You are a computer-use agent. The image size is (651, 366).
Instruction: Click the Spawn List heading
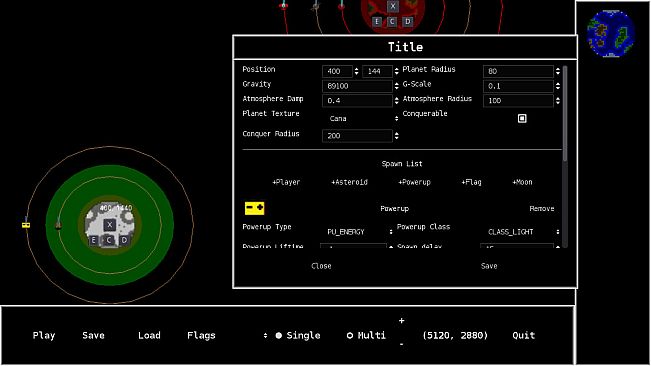pyautogui.click(x=401, y=164)
